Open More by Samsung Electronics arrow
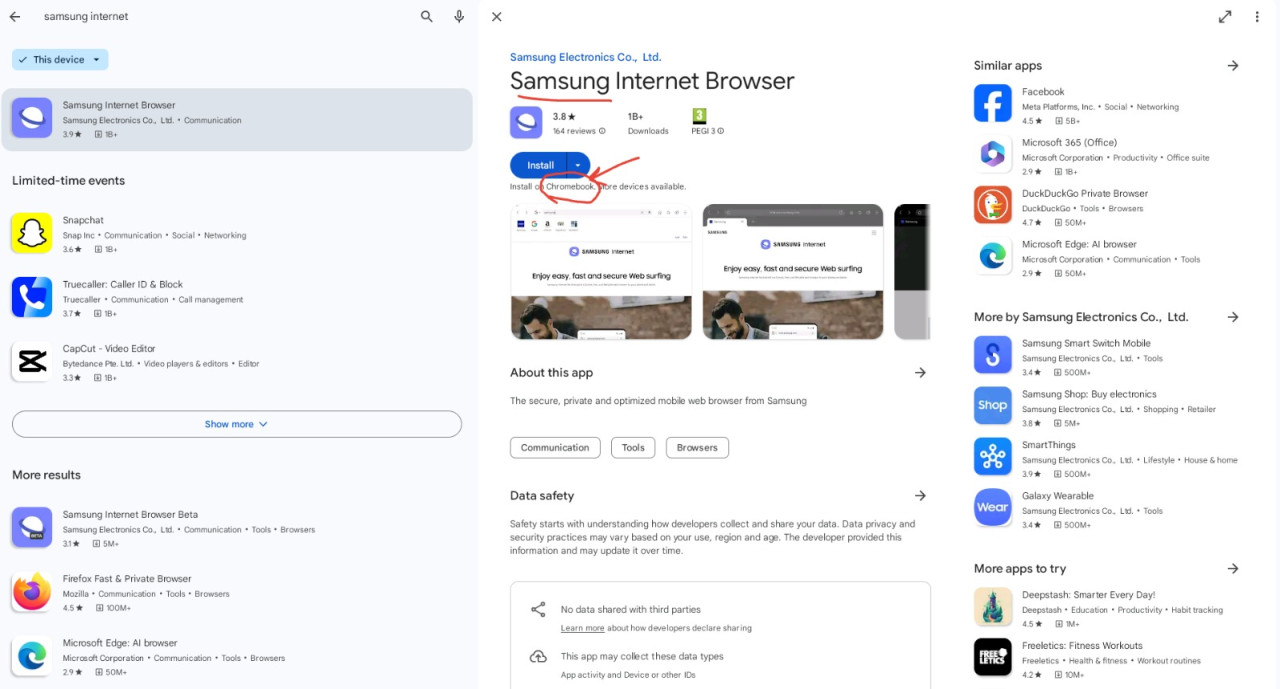The image size is (1280, 689). [x=1233, y=317]
